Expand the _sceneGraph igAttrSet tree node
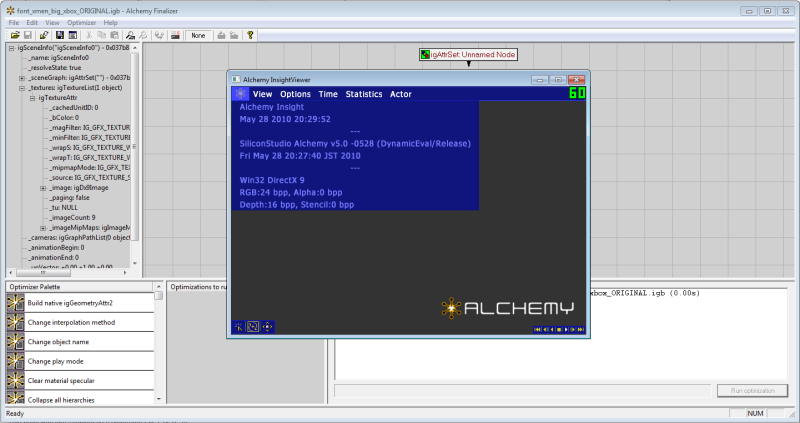This screenshot has height=423, width=800. 22,77
